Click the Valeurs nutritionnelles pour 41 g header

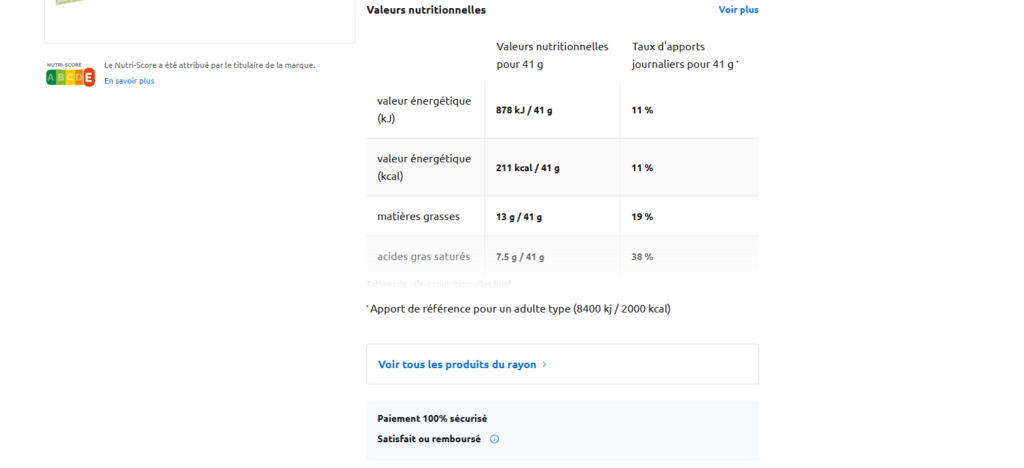pos(552,56)
